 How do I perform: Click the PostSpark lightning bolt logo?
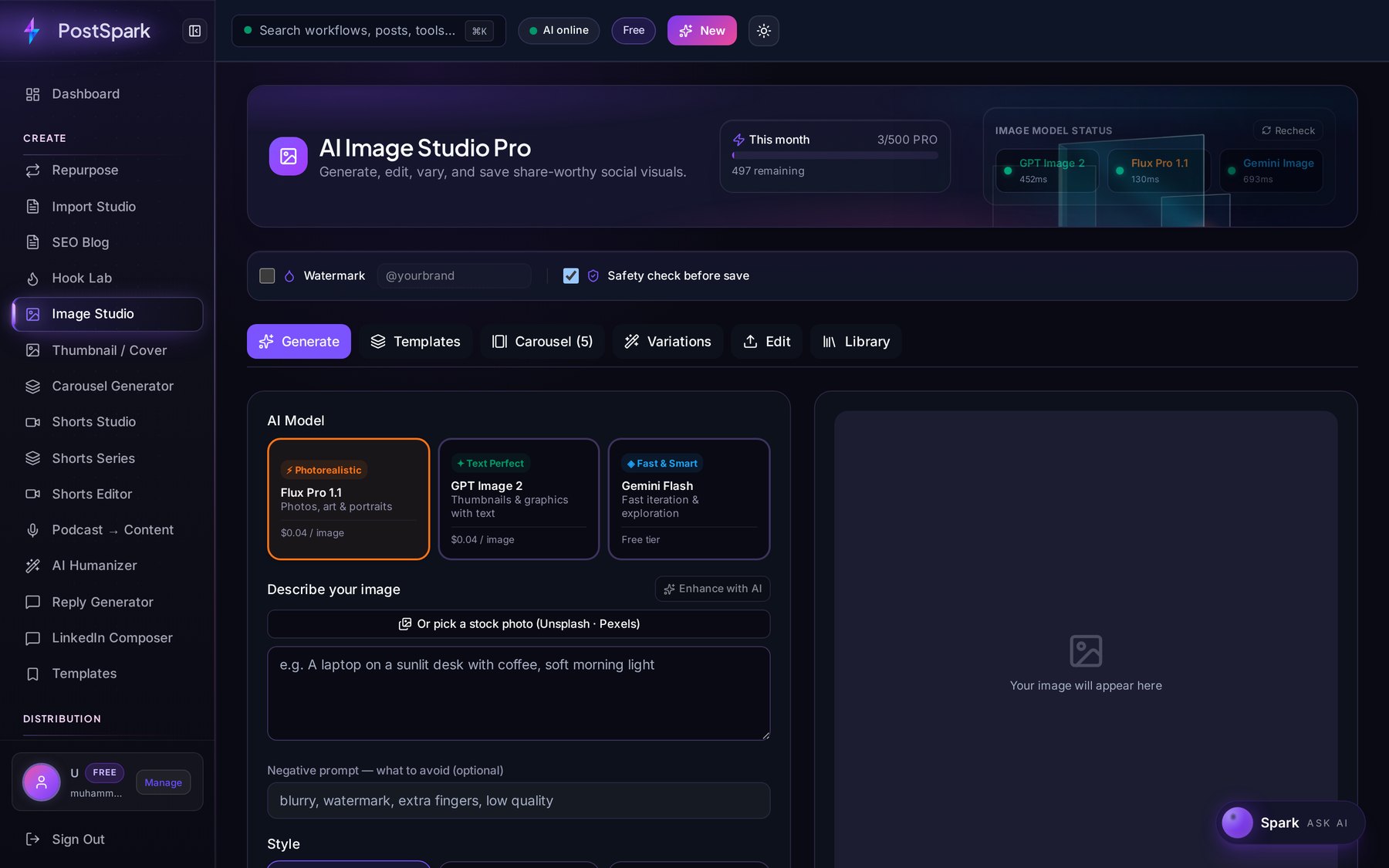[x=32, y=31]
